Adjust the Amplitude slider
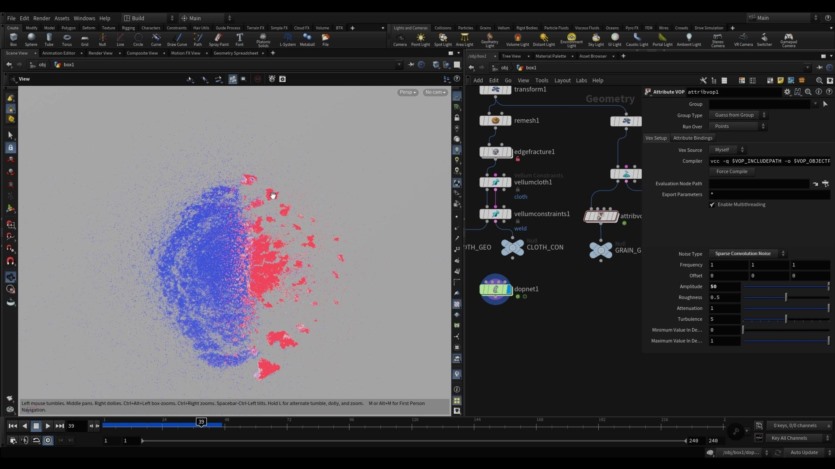Viewport: 835px width, 469px height. click(x=786, y=286)
